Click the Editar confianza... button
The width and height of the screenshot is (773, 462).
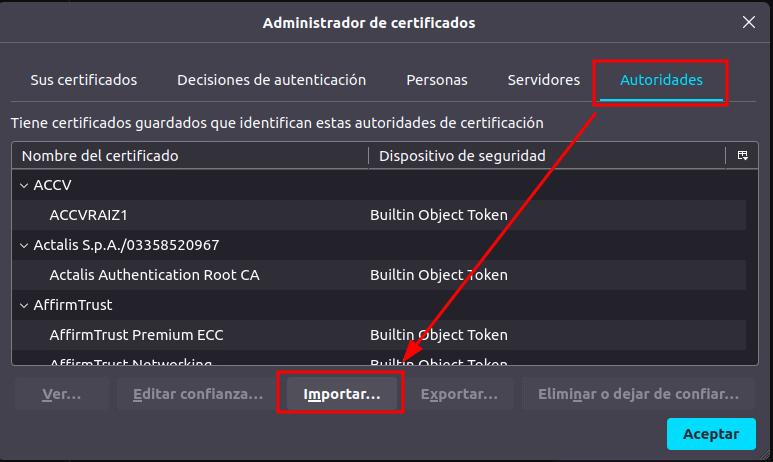[x=198, y=394]
